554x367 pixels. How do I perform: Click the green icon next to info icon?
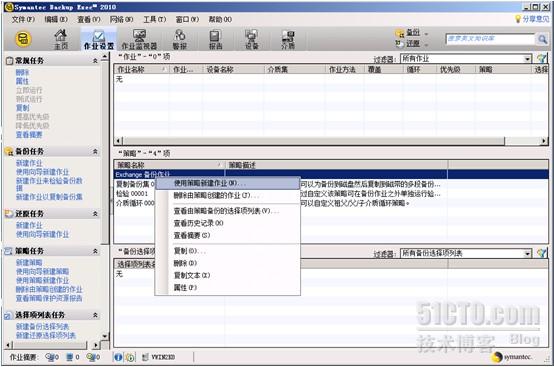coord(130,357)
